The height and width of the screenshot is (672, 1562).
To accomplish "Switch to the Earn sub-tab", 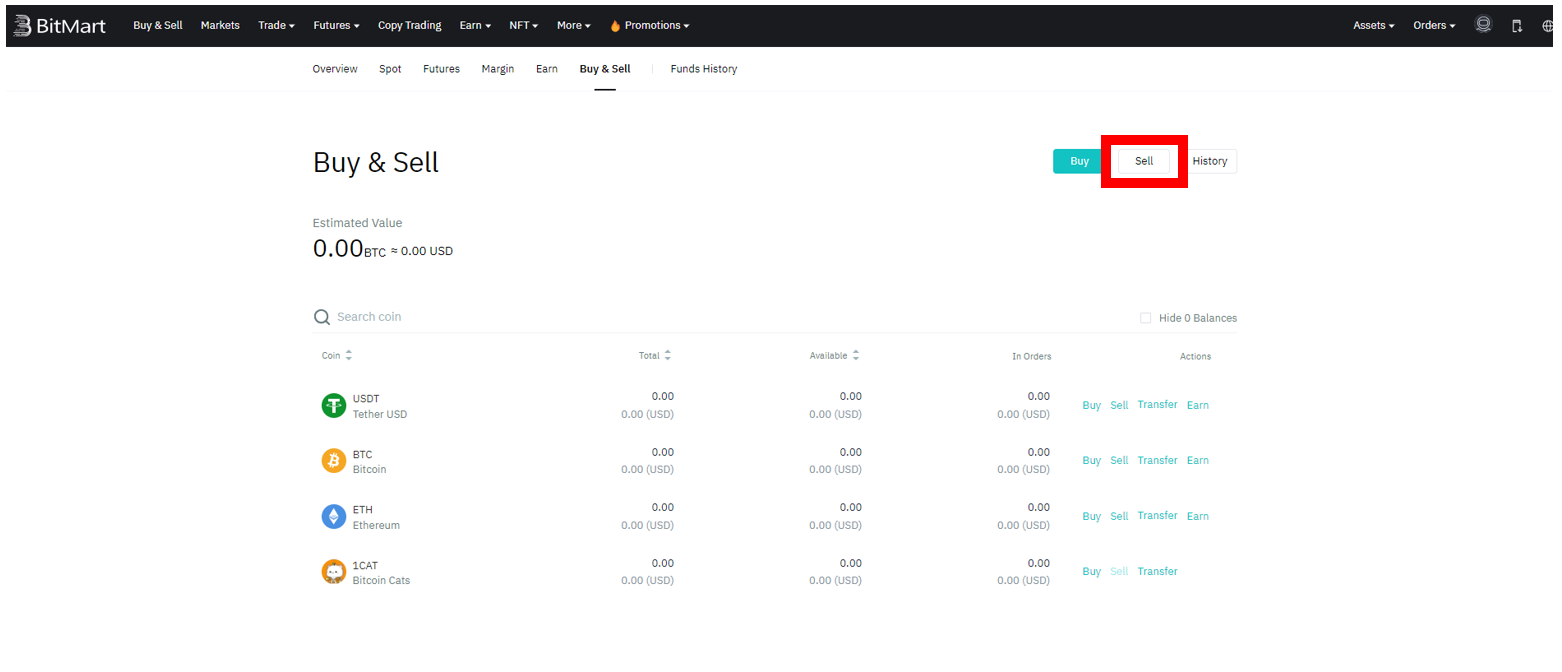I will (547, 69).
